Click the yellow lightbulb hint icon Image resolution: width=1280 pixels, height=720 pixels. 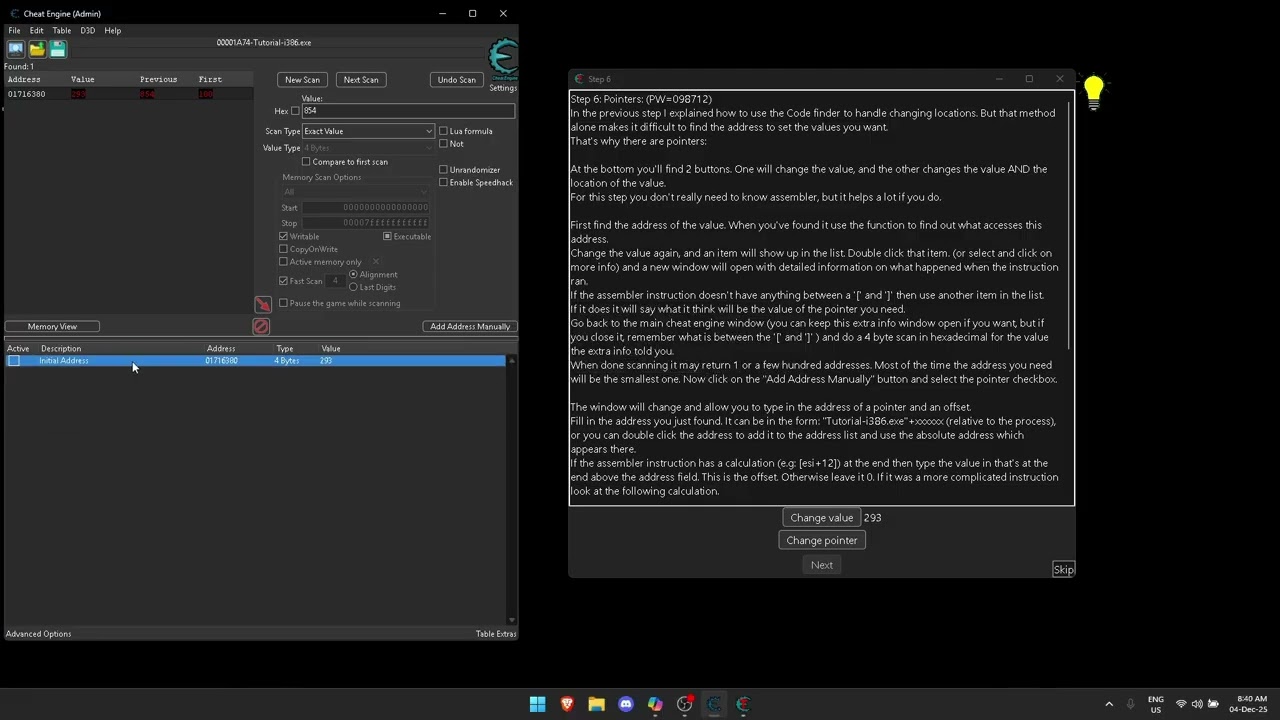point(1093,93)
